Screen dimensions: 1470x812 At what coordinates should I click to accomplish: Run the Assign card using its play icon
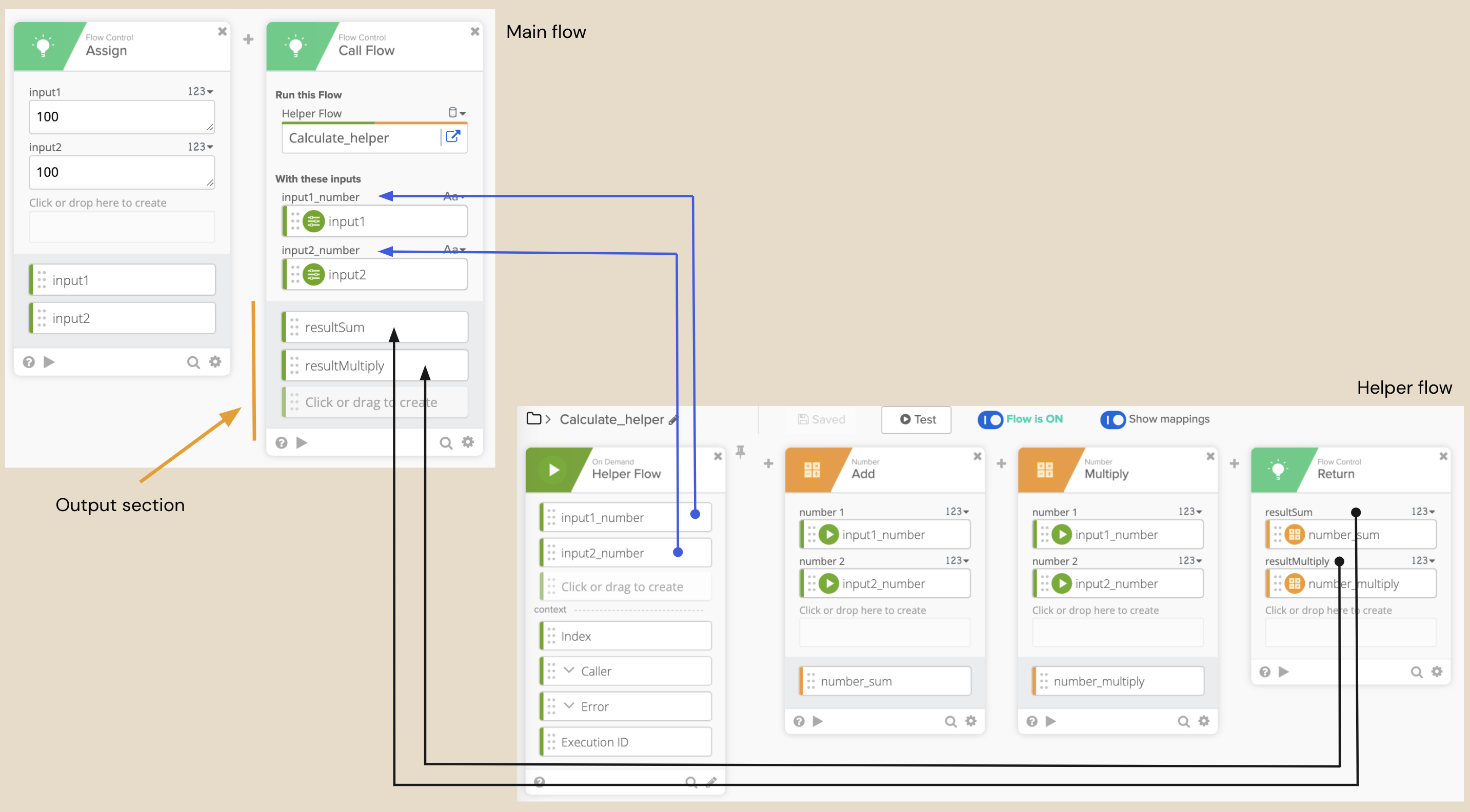49,361
